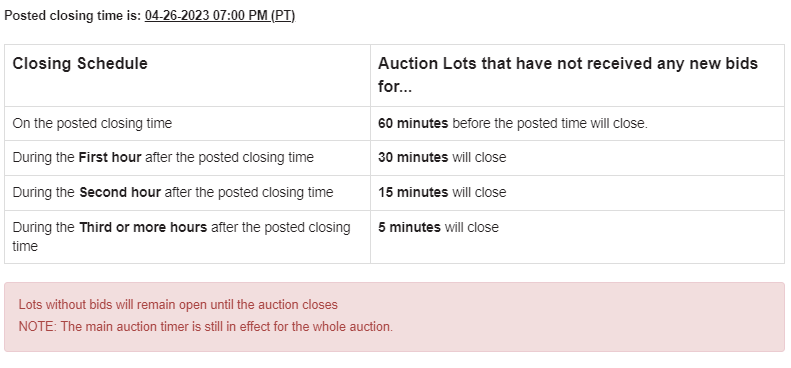Click the 'NOTE: The main auction timer' line
This screenshot has height=368, width=791.
(x=206, y=327)
